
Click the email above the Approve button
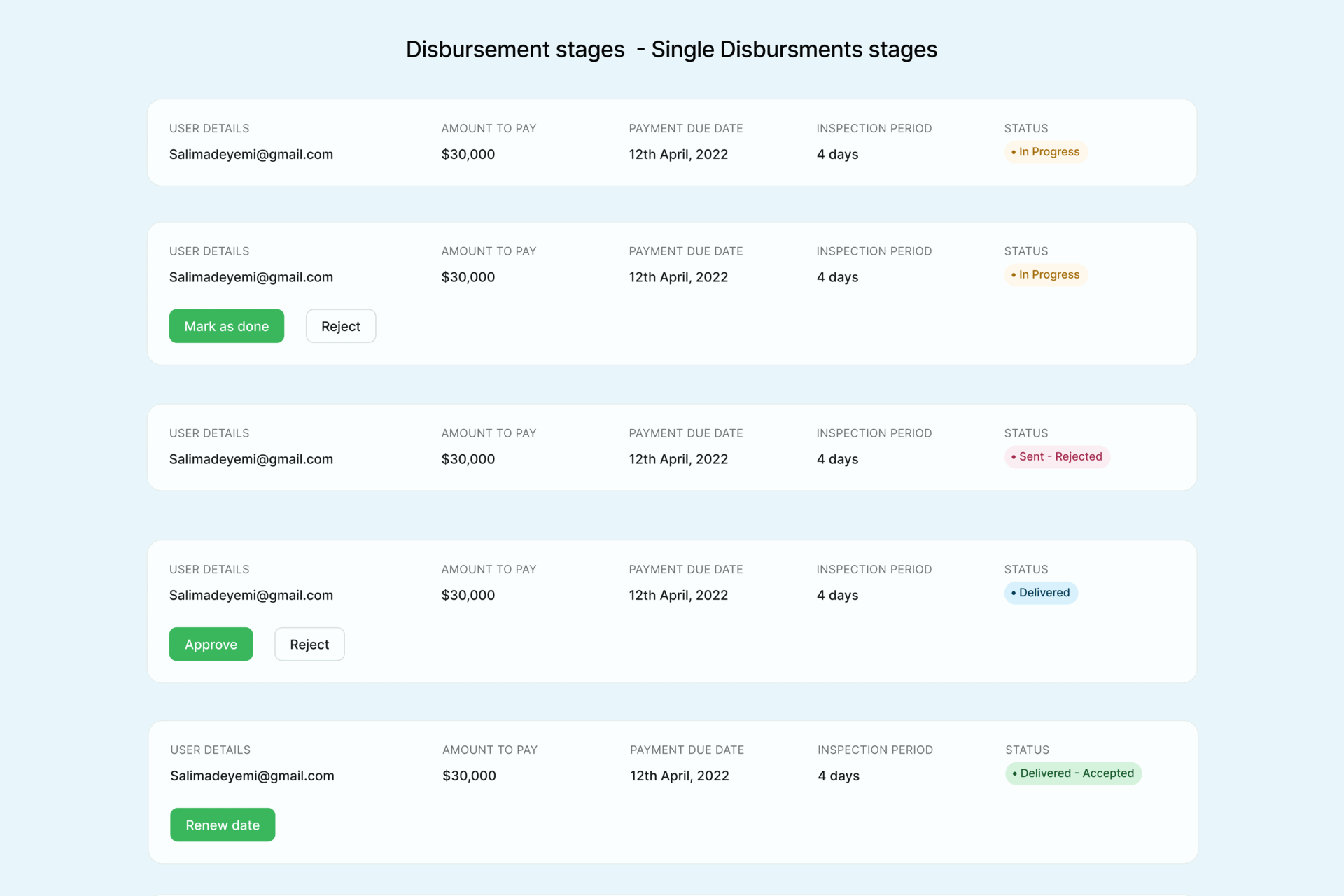[251, 595]
